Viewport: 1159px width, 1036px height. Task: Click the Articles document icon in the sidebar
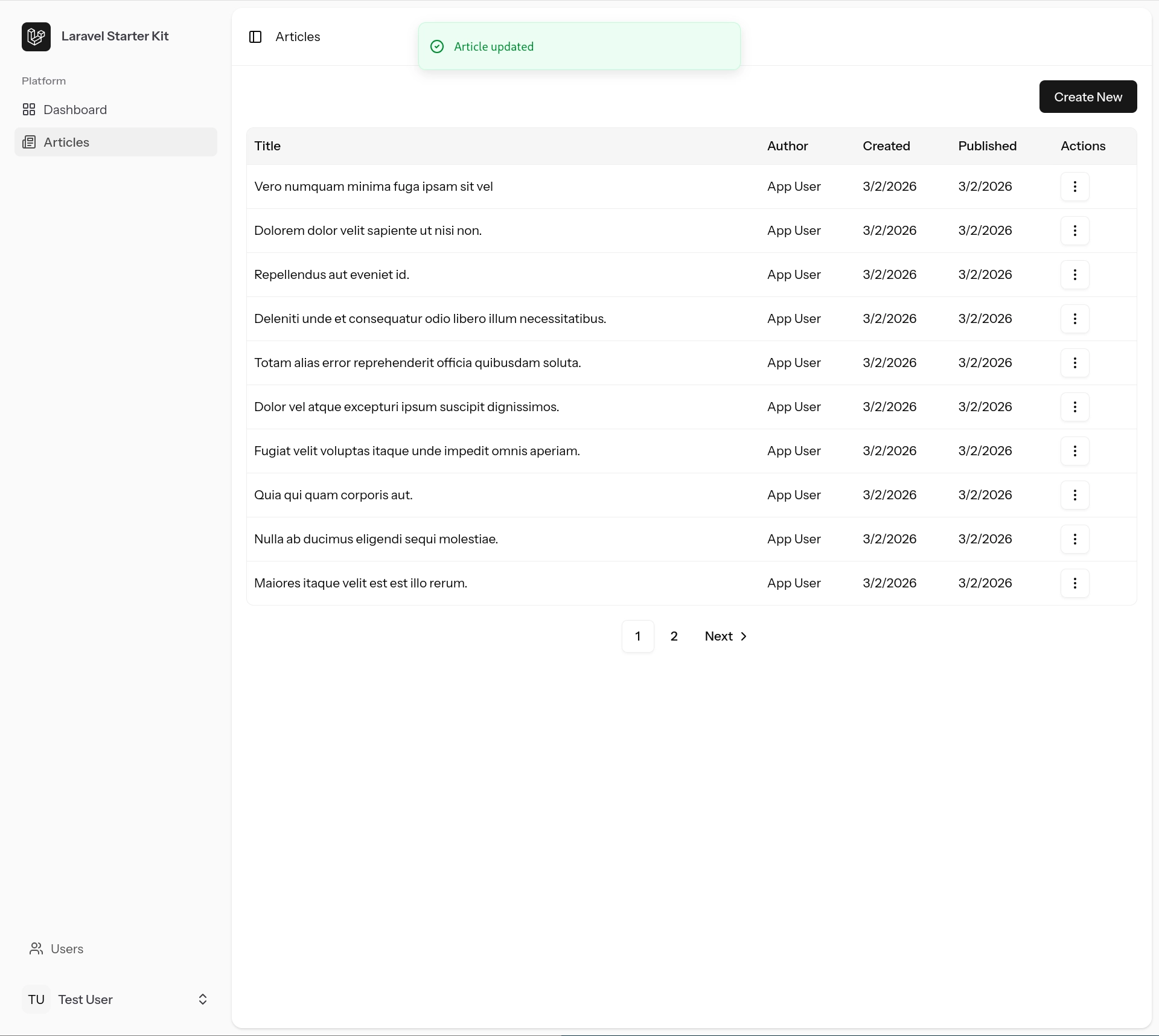pos(29,142)
